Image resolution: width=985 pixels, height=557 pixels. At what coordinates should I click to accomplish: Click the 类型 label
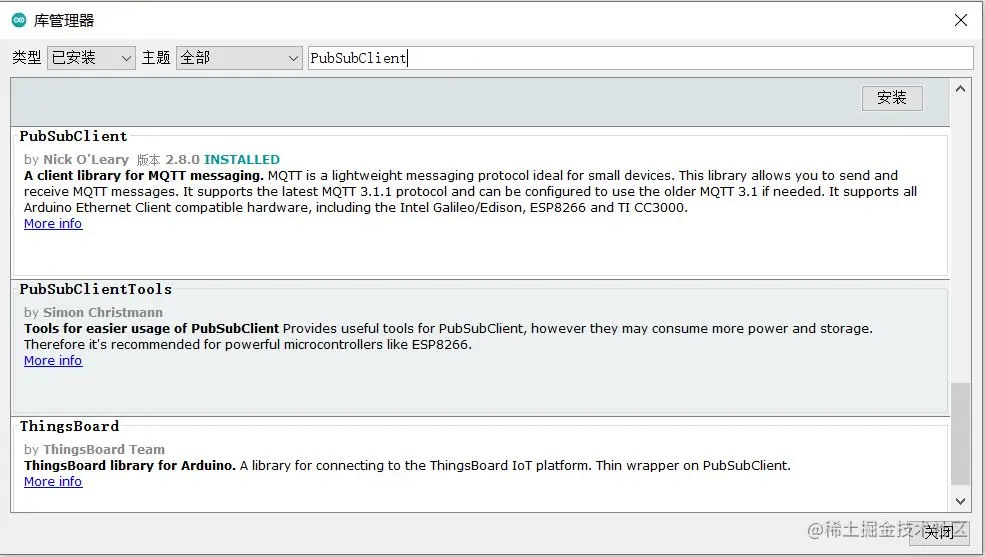click(x=27, y=58)
